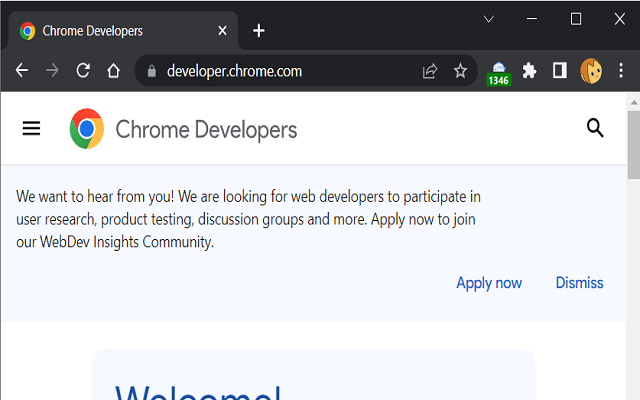
Task: Dismiss the WebDev Insights banner
Action: (x=580, y=283)
